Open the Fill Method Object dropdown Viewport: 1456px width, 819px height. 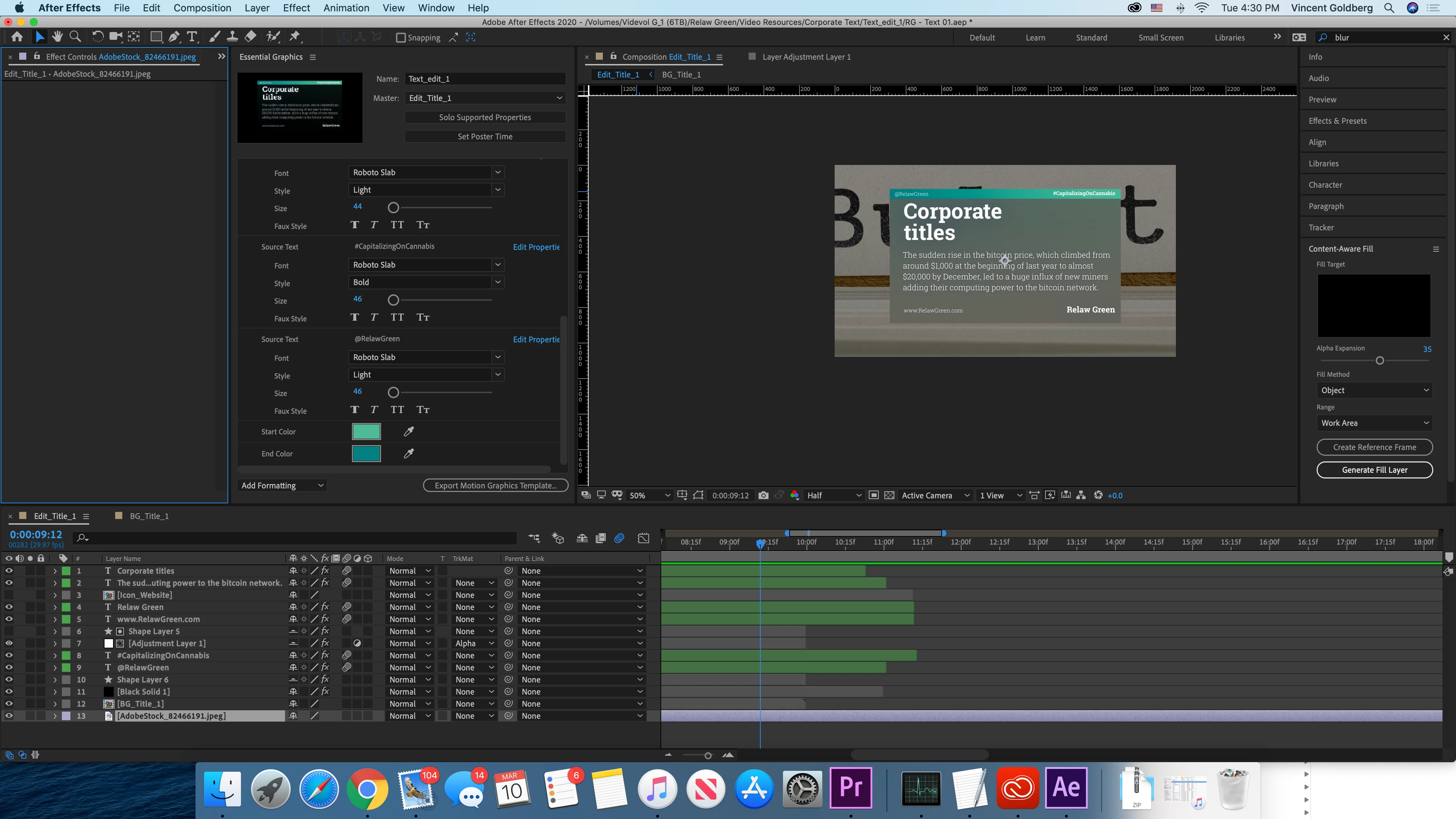tap(1374, 391)
